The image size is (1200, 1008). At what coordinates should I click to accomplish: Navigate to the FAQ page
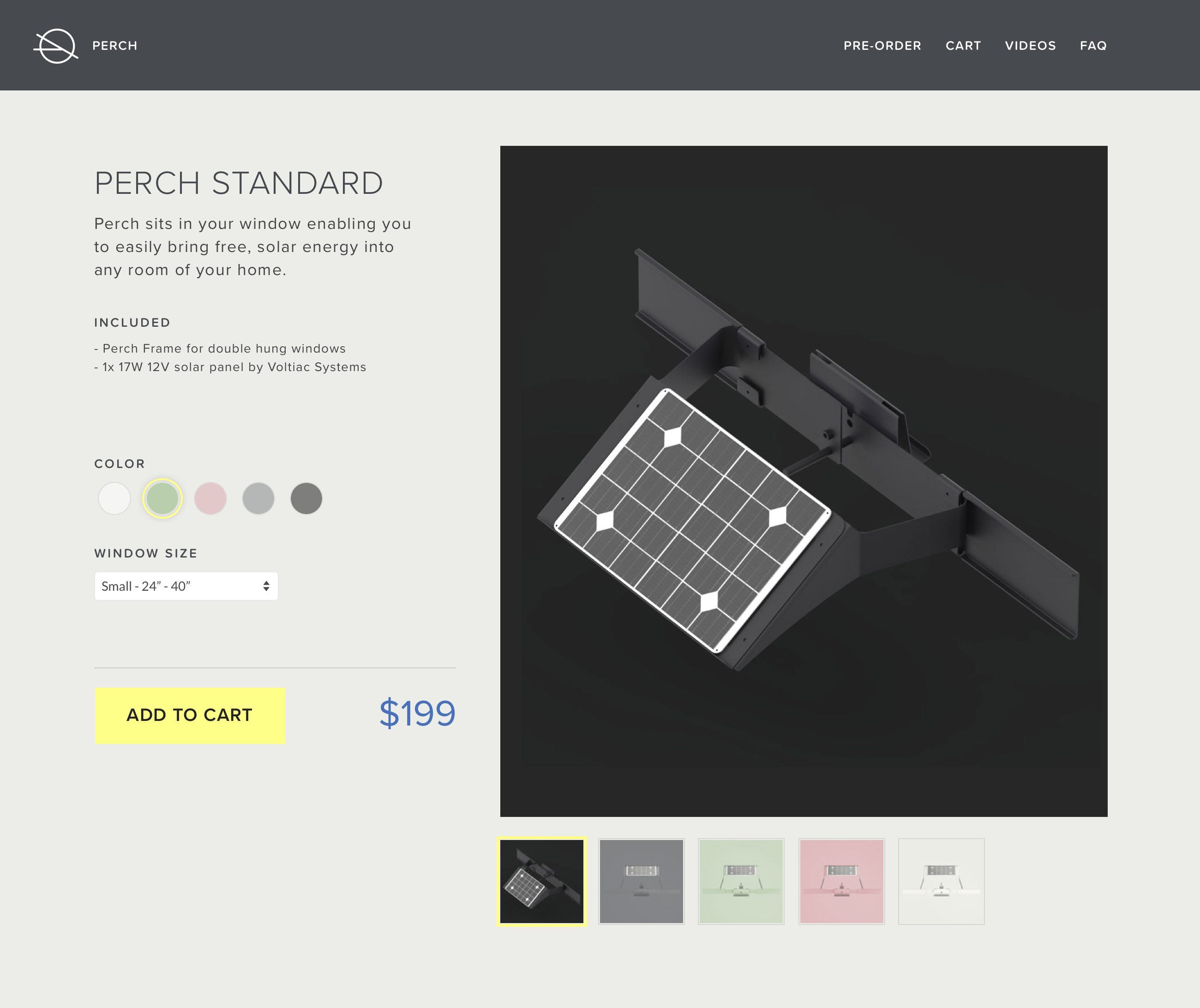point(1093,46)
